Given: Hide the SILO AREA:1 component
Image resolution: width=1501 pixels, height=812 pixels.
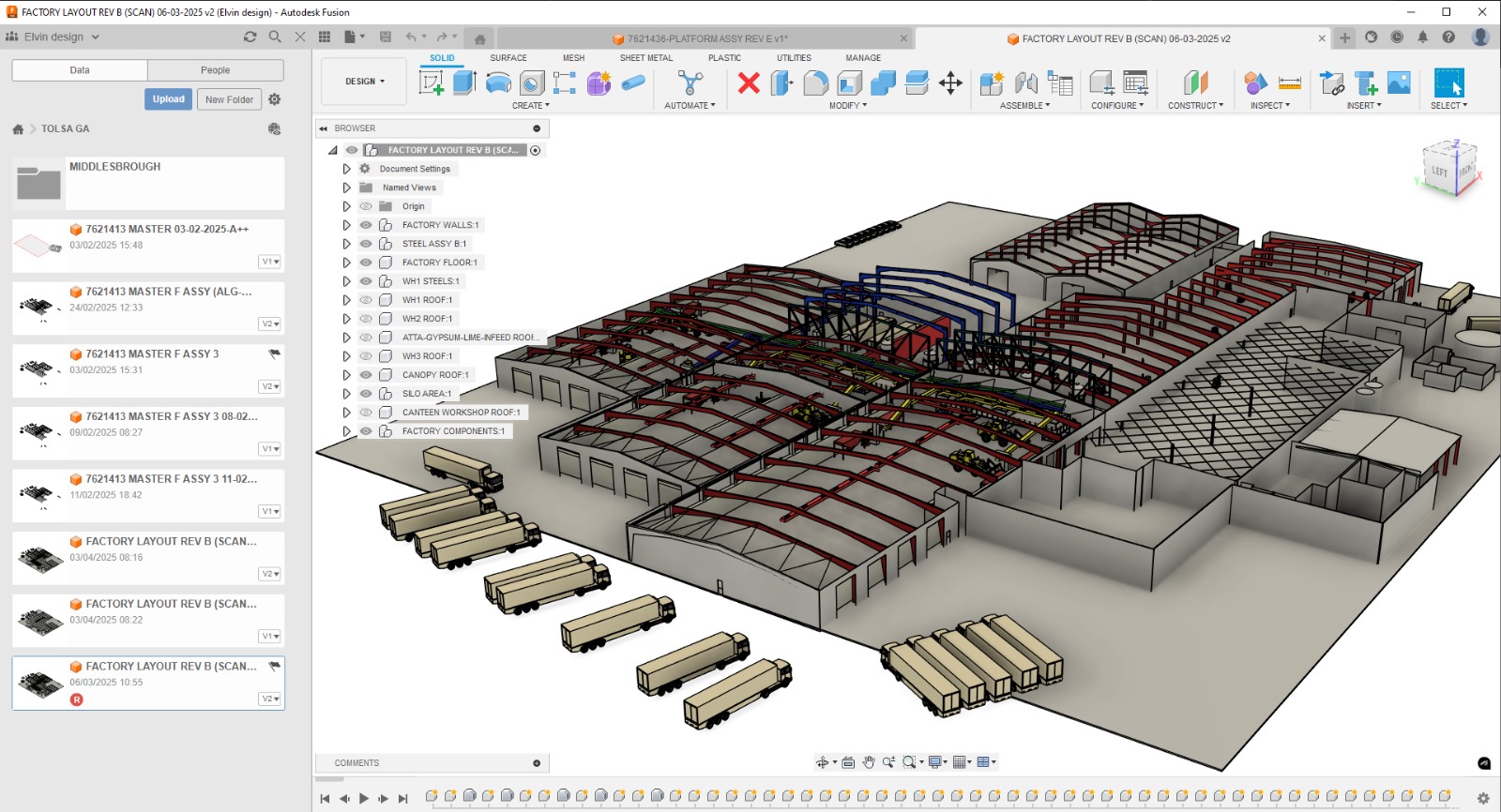Looking at the screenshot, I should (x=366, y=394).
